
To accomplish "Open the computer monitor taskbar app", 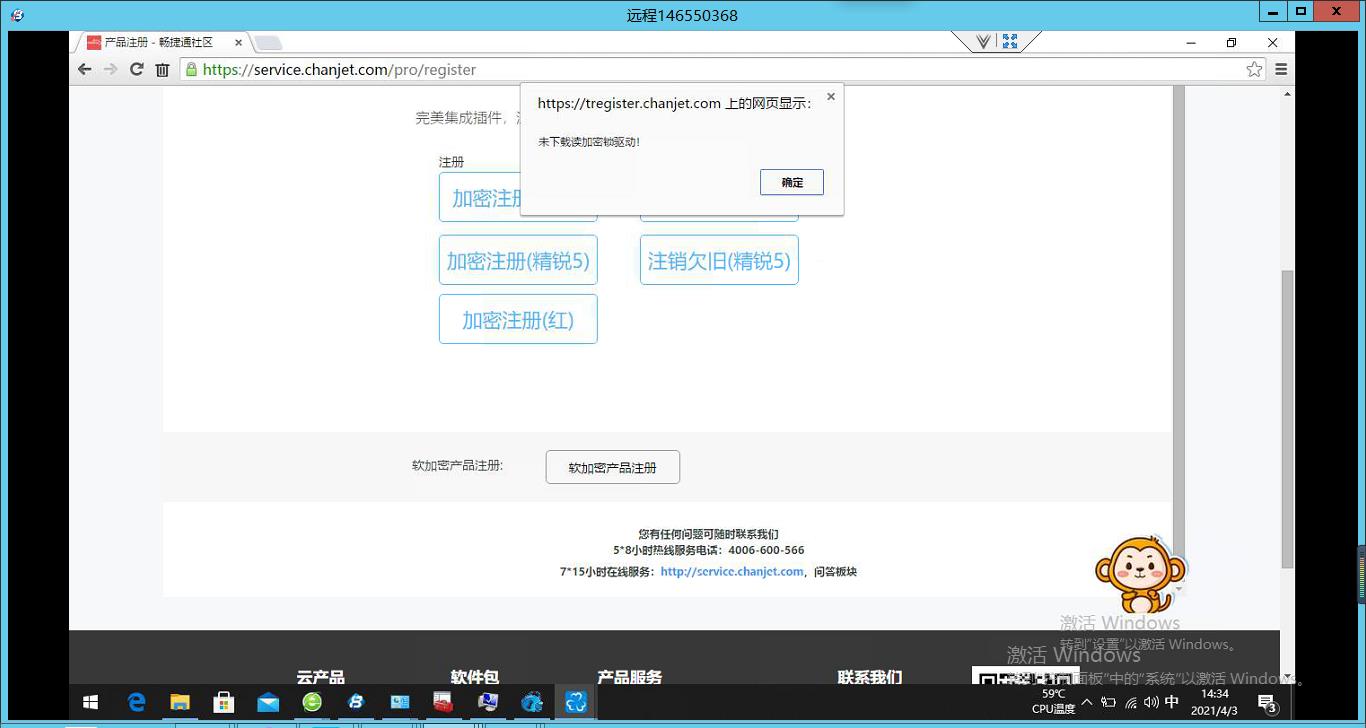I will point(488,703).
